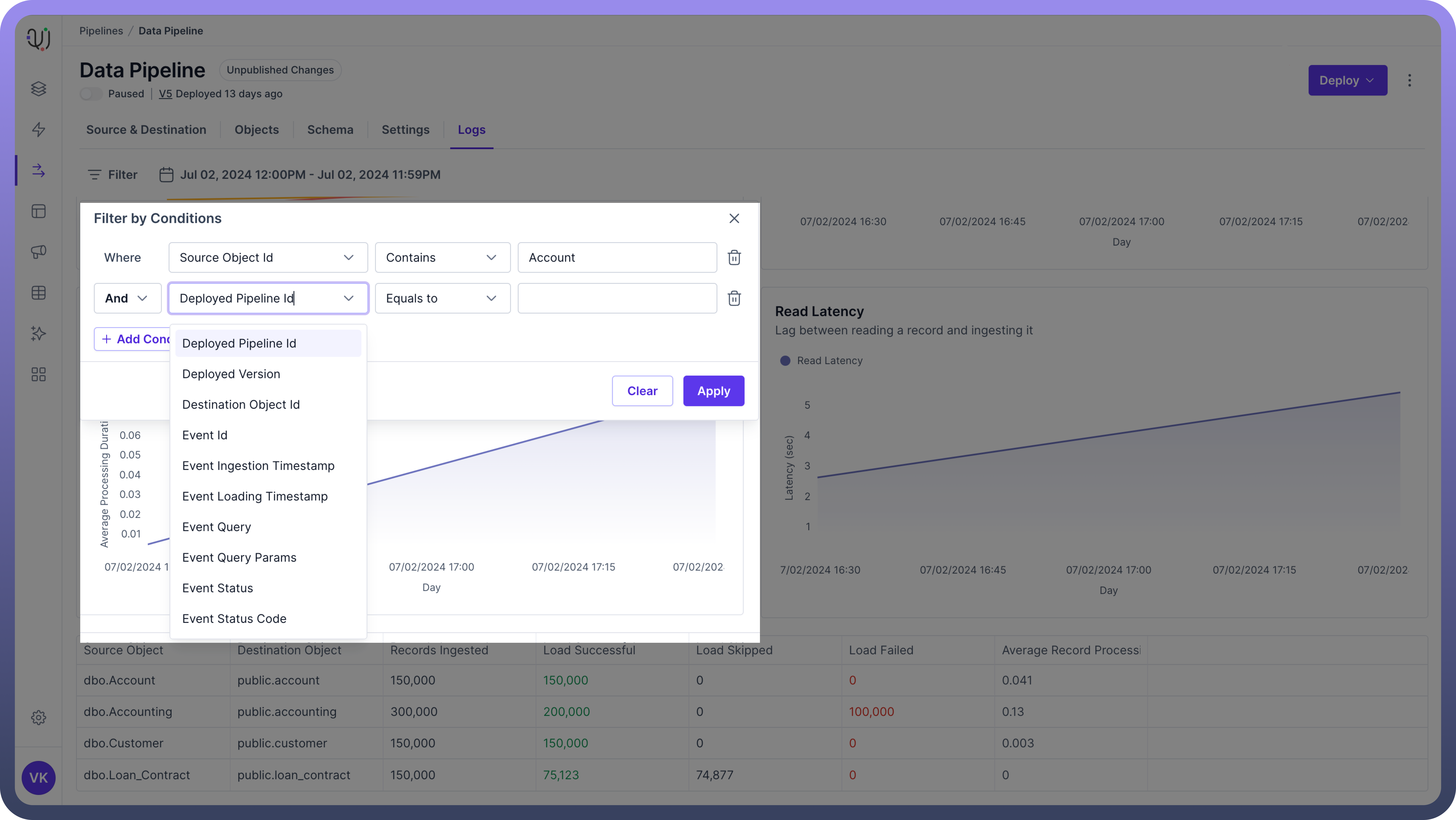Click the Apply filter button
Viewport: 1456px width, 820px height.
click(x=713, y=391)
